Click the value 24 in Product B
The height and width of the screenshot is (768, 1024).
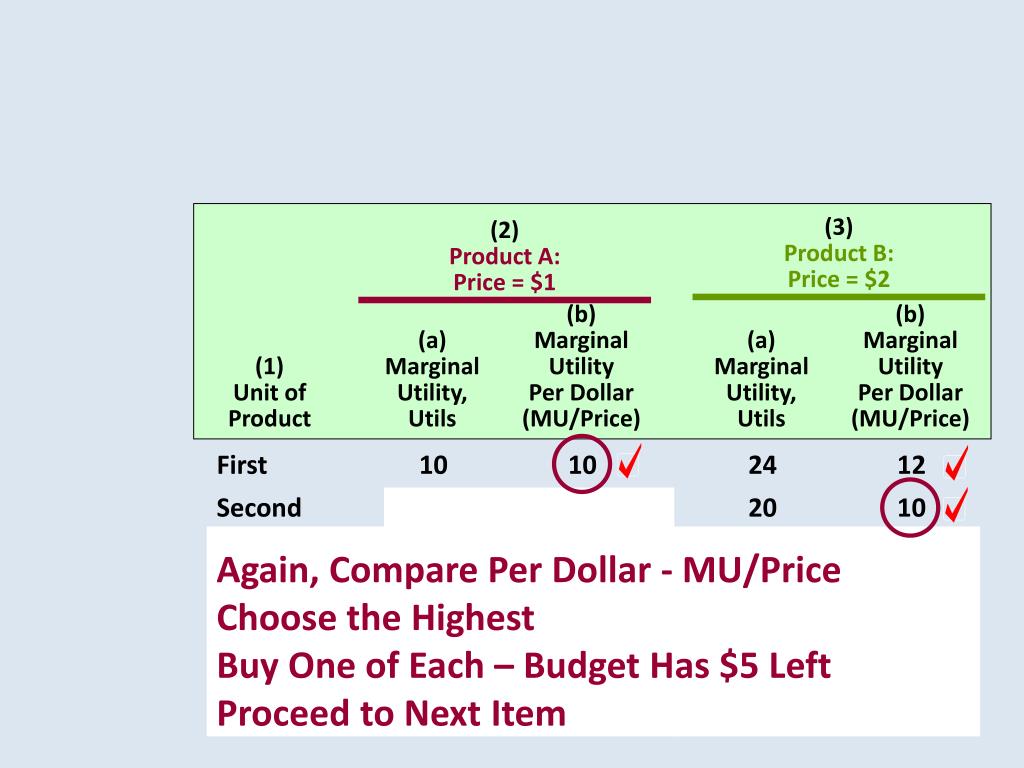(762, 465)
